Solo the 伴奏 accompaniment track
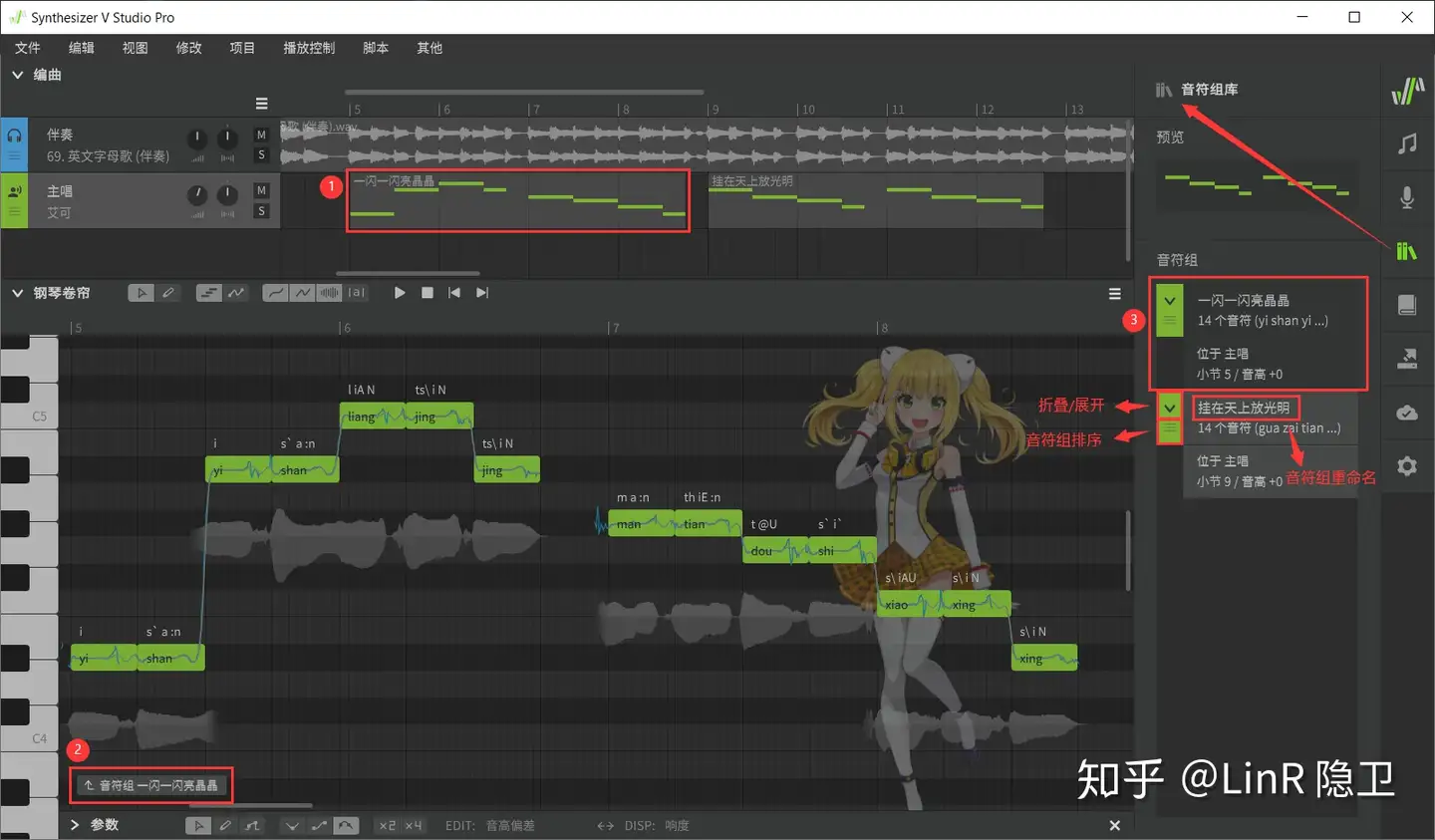The height and width of the screenshot is (840, 1435). tap(261, 154)
